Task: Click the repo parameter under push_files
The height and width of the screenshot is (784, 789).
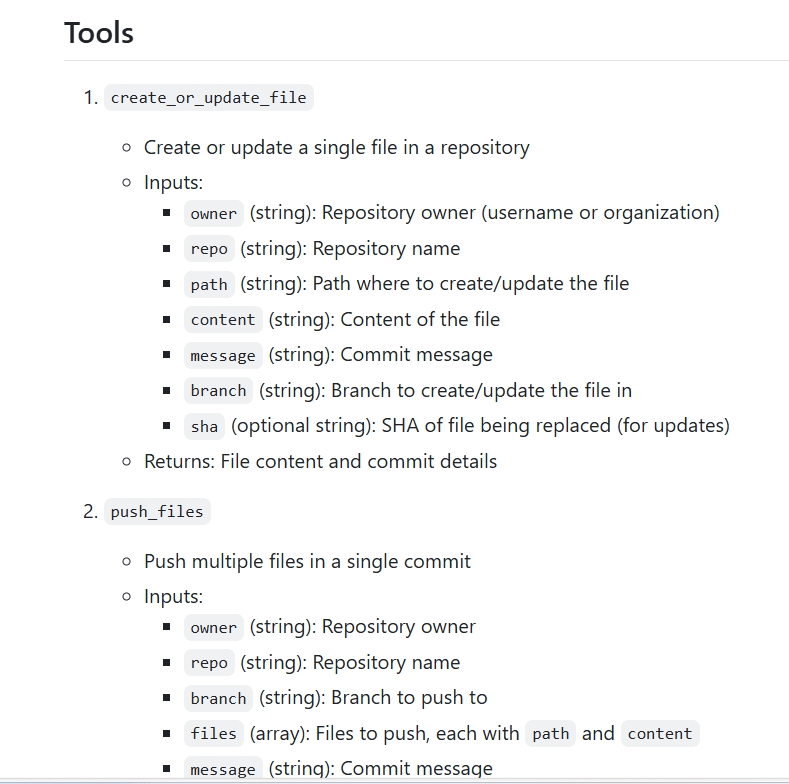Action: point(209,663)
